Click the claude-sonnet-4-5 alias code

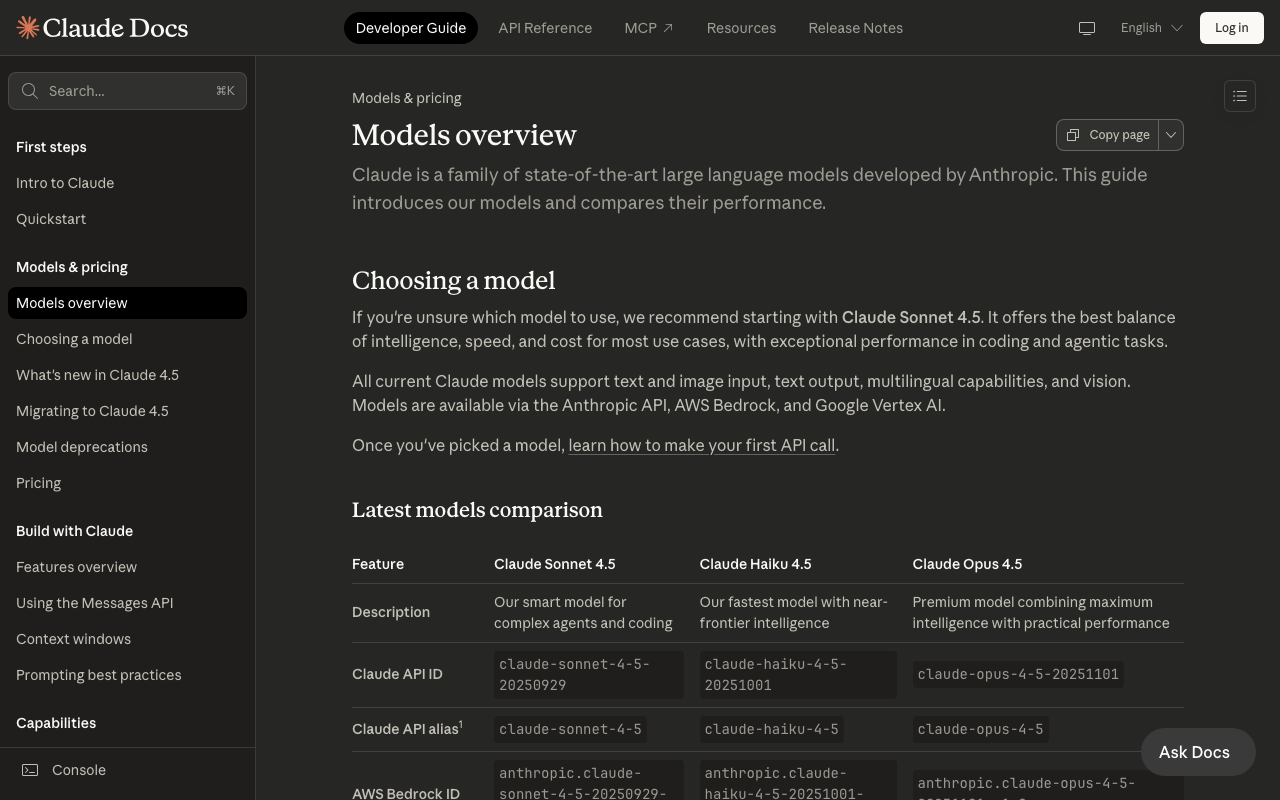click(x=570, y=729)
